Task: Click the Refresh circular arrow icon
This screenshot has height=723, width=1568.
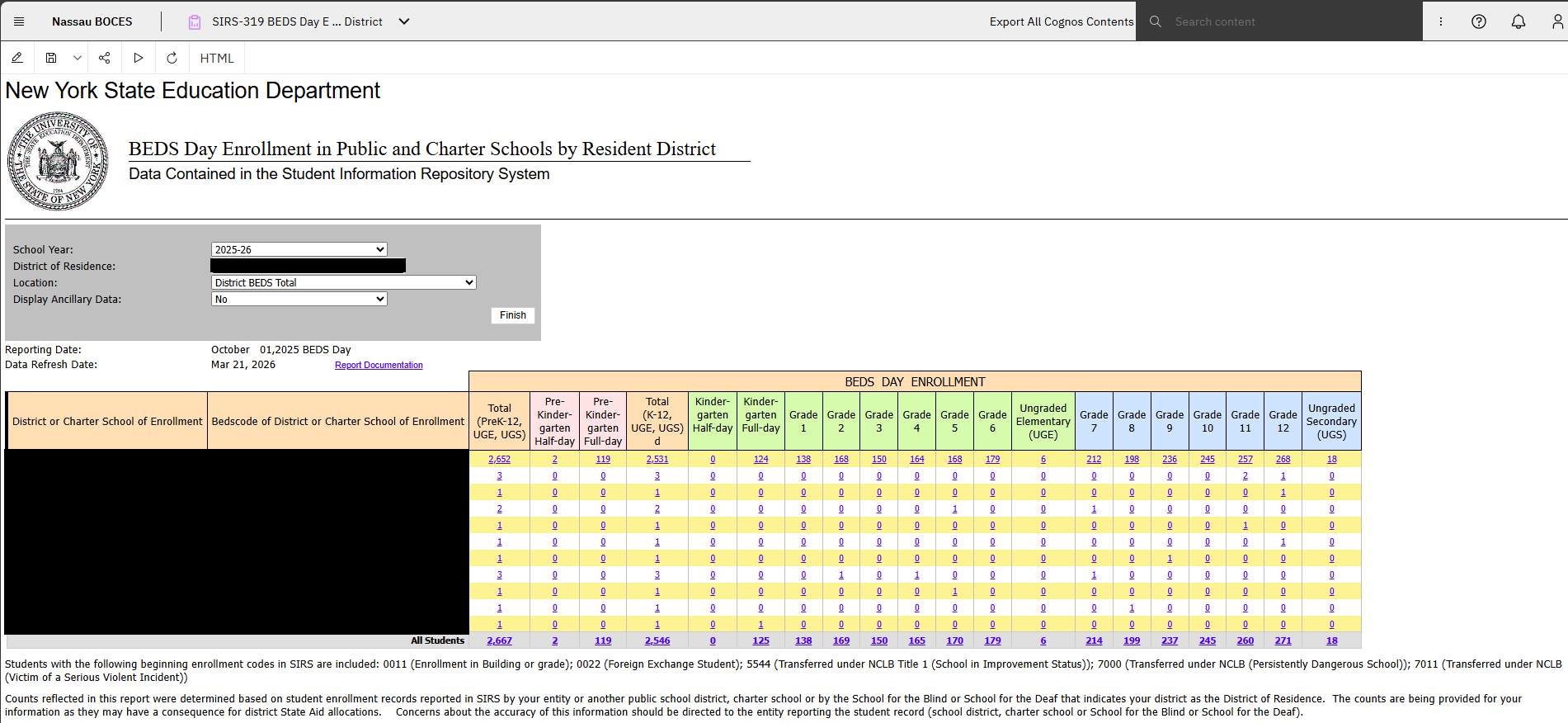Action: coord(172,58)
